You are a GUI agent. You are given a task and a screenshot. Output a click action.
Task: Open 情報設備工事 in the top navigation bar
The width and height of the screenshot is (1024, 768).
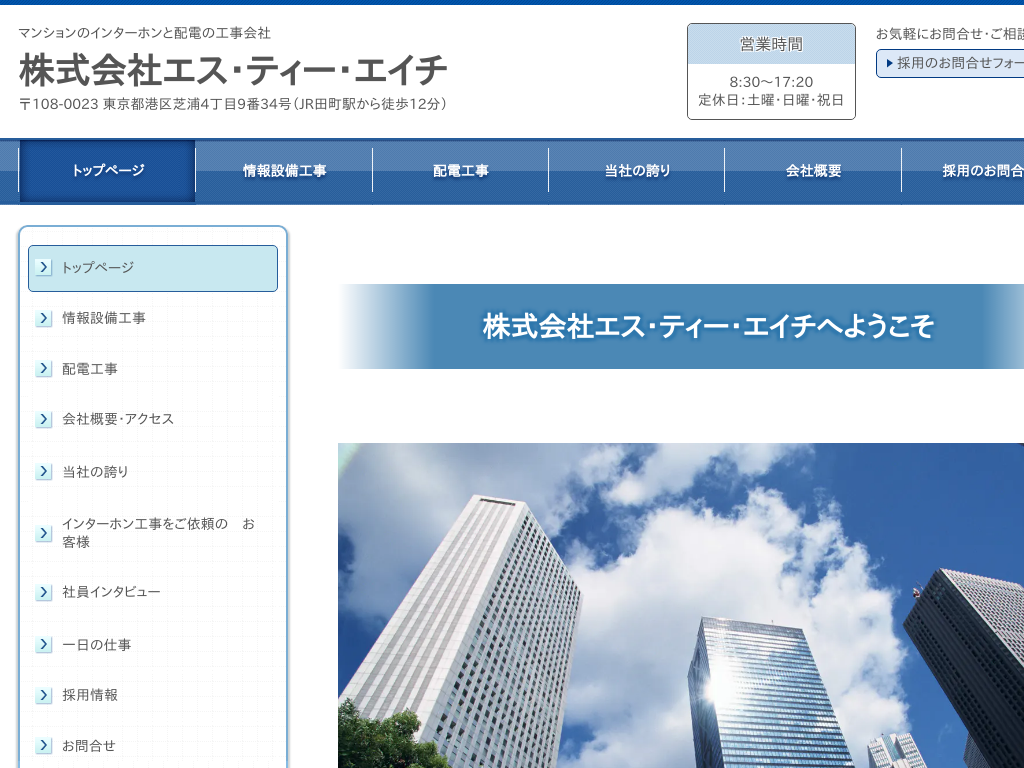click(x=284, y=171)
